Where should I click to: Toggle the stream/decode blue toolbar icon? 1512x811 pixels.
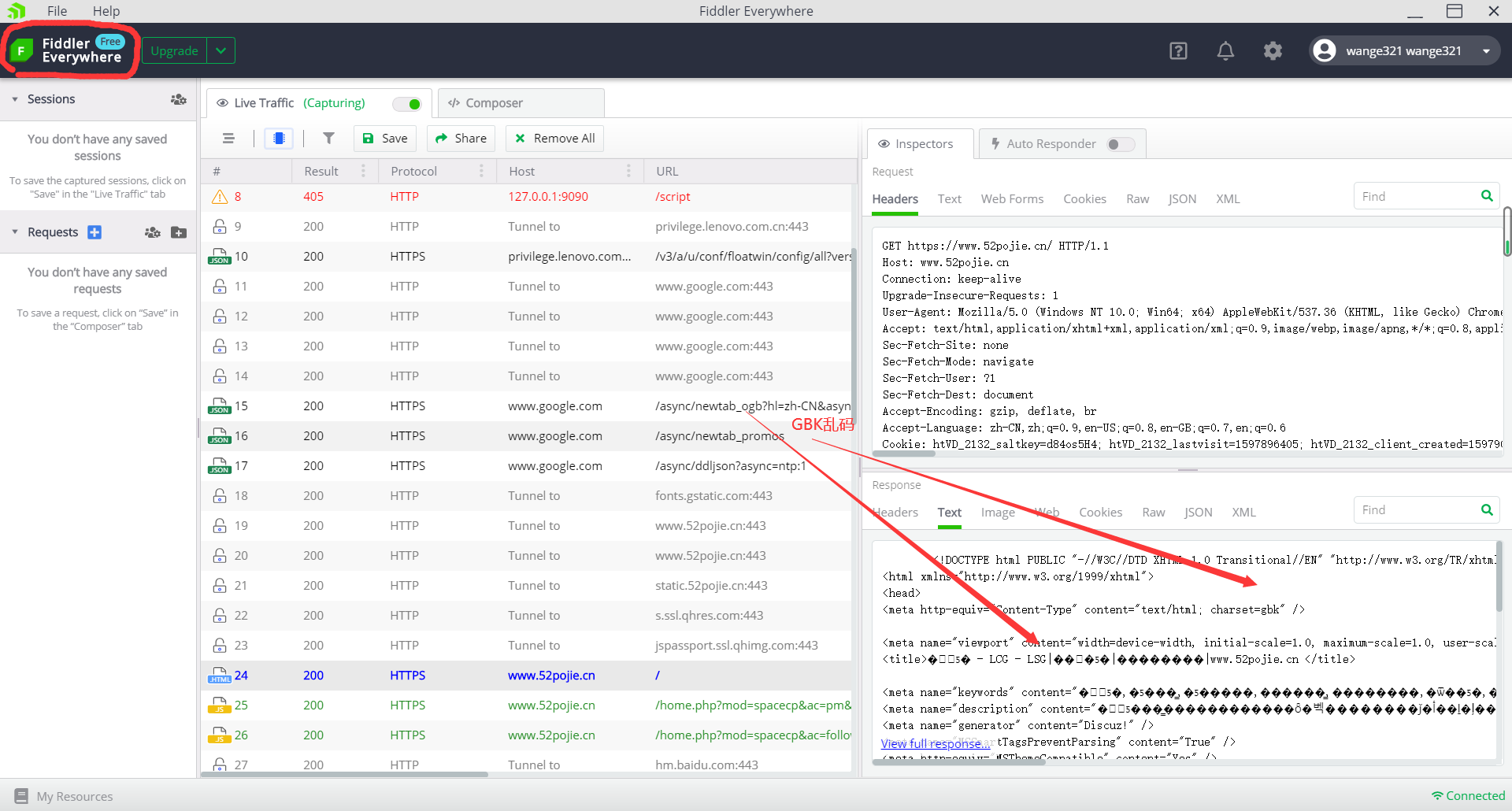(279, 139)
